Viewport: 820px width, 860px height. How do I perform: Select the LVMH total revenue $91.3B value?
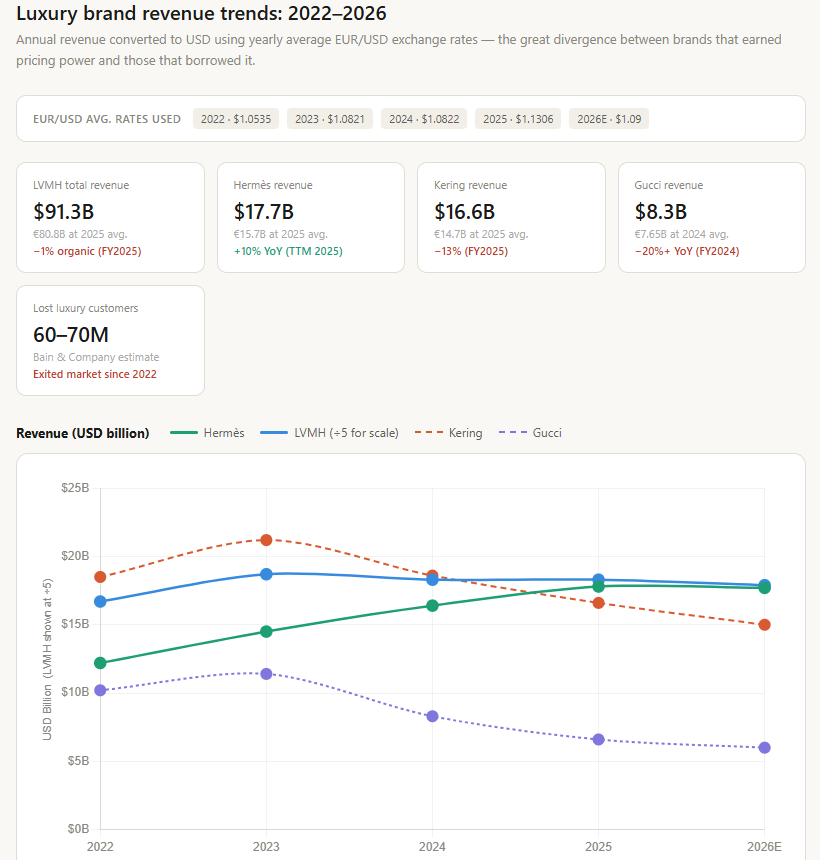64,212
